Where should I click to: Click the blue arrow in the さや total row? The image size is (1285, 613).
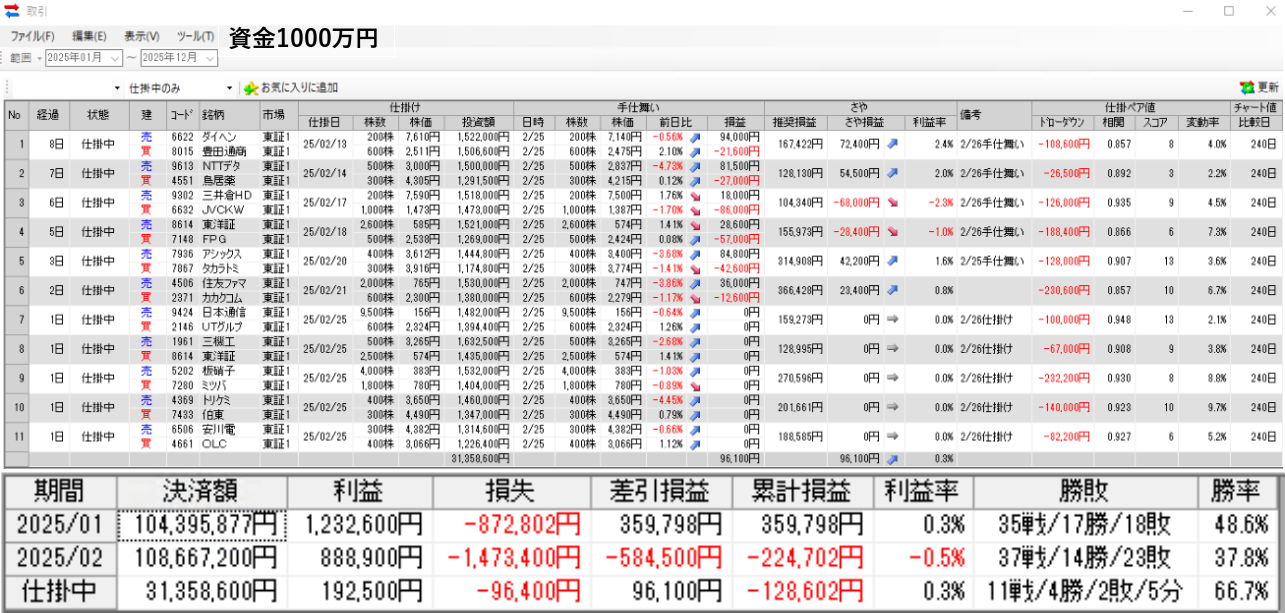(892, 459)
